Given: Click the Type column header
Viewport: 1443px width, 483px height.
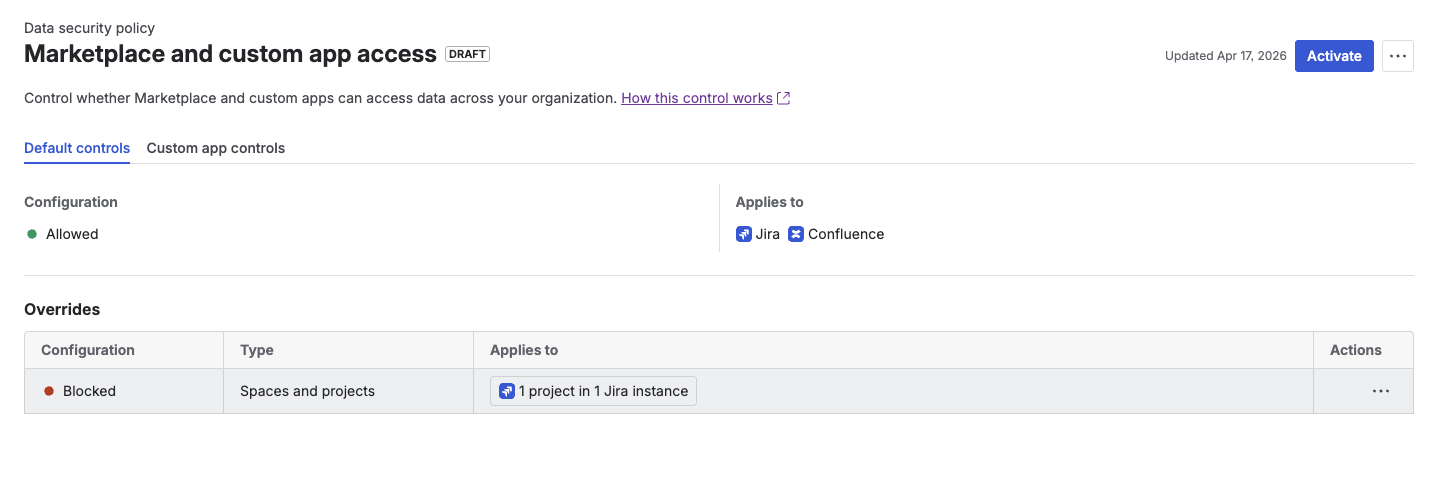Looking at the screenshot, I should click(257, 350).
